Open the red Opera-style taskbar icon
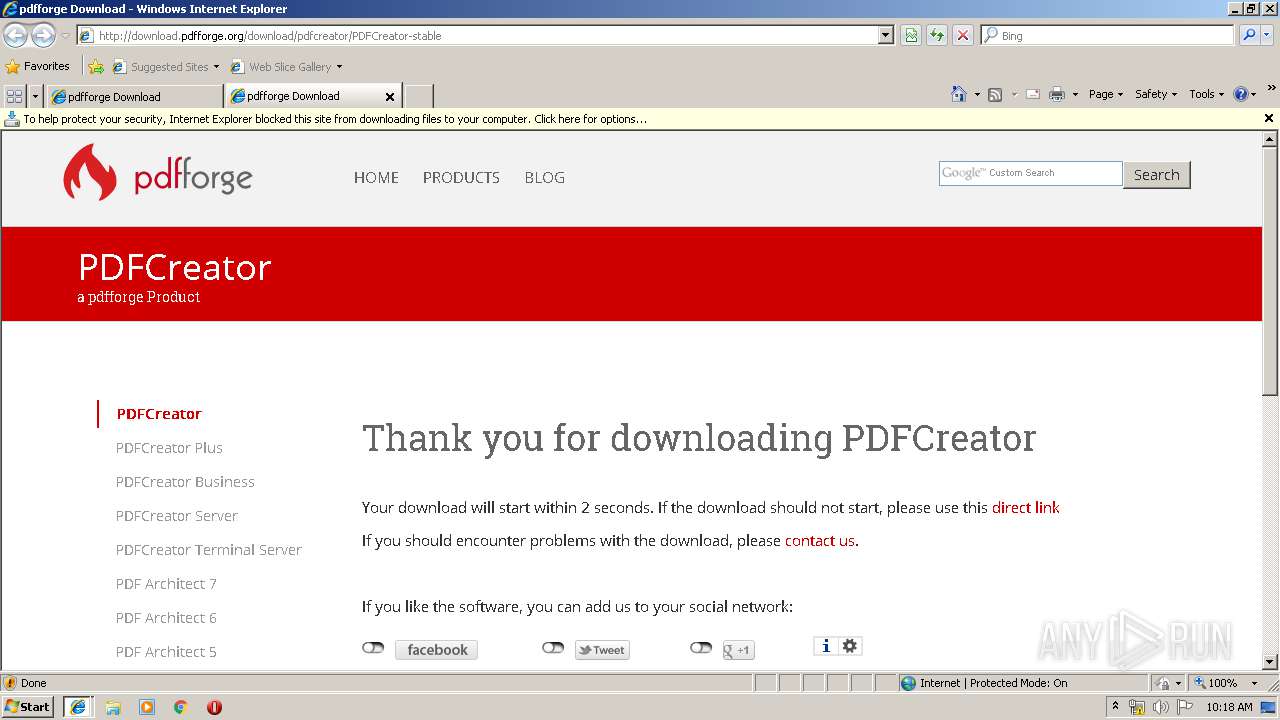 click(x=214, y=707)
